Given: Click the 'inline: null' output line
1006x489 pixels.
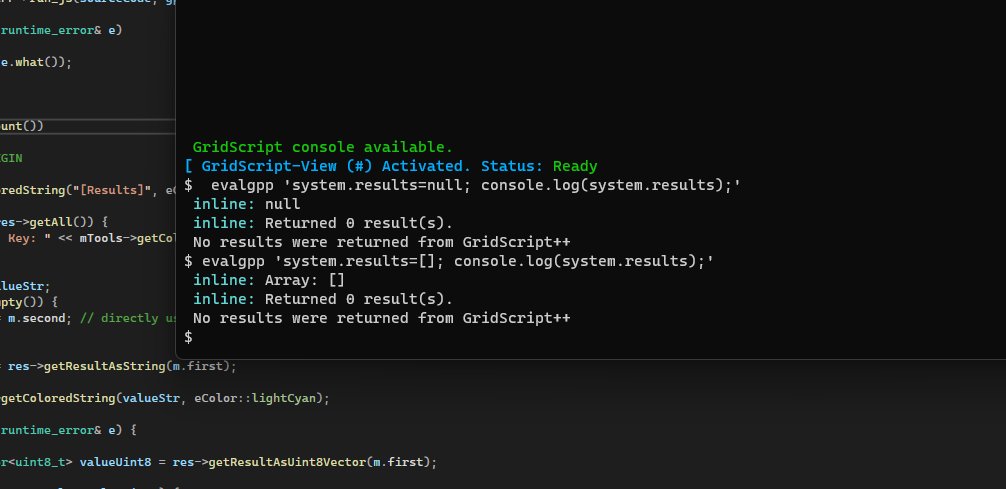Looking at the screenshot, I should point(246,204).
